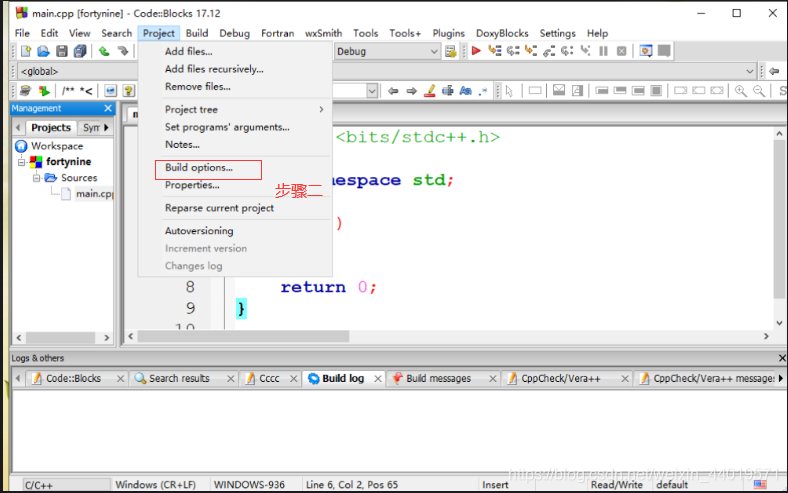Click the Save file floppy icon
The width and height of the screenshot is (788, 493).
pyautogui.click(x=62, y=51)
